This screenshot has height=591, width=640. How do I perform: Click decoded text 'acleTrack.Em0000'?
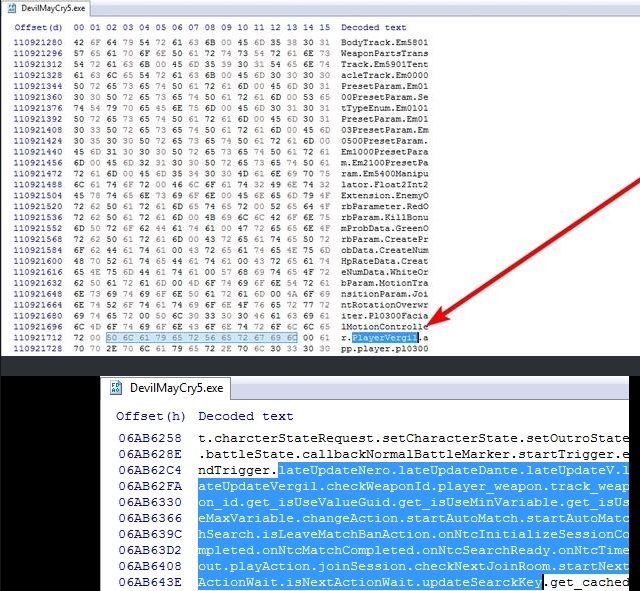pyautogui.click(x=384, y=75)
